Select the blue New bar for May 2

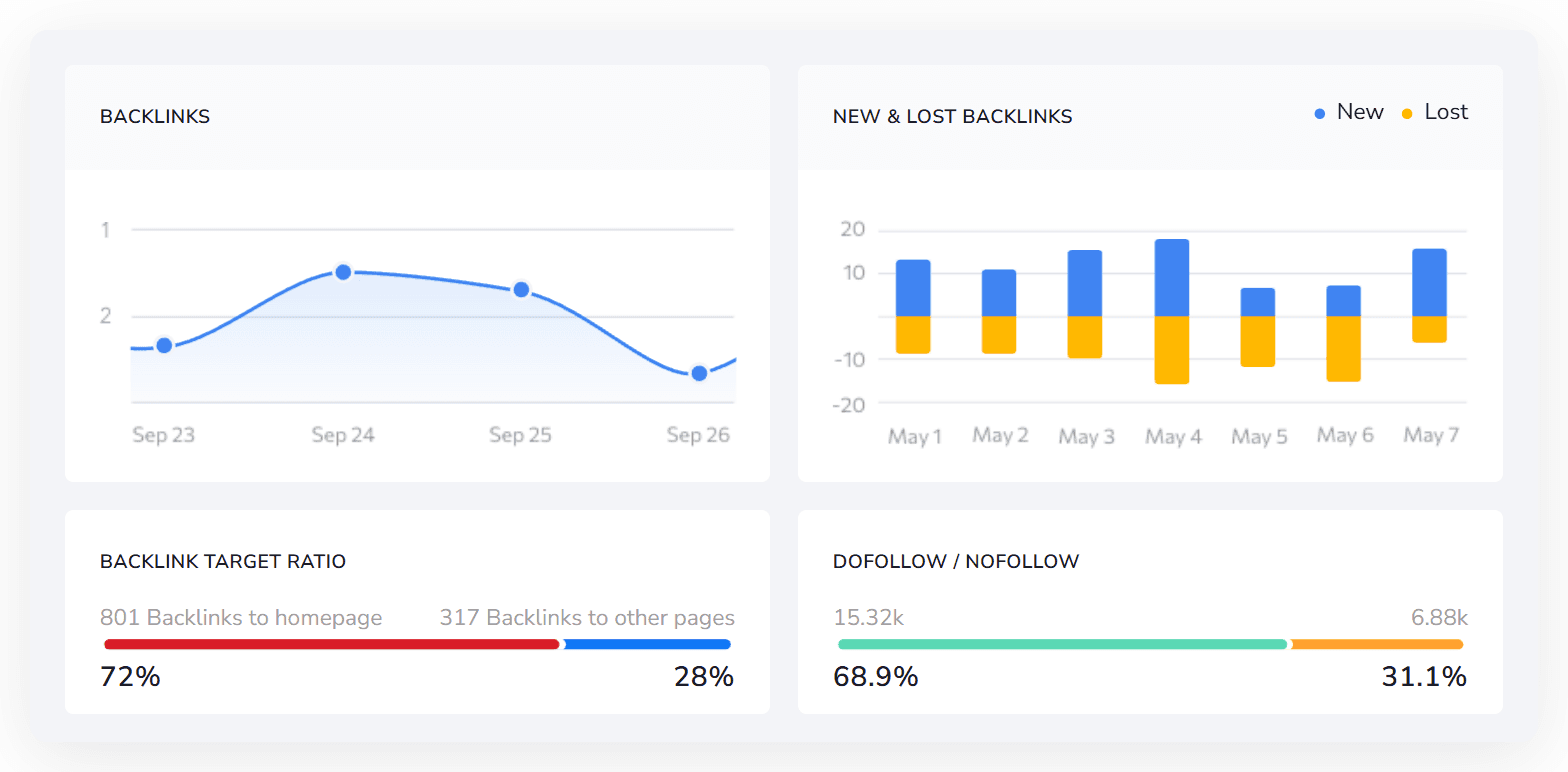(x=999, y=293)
